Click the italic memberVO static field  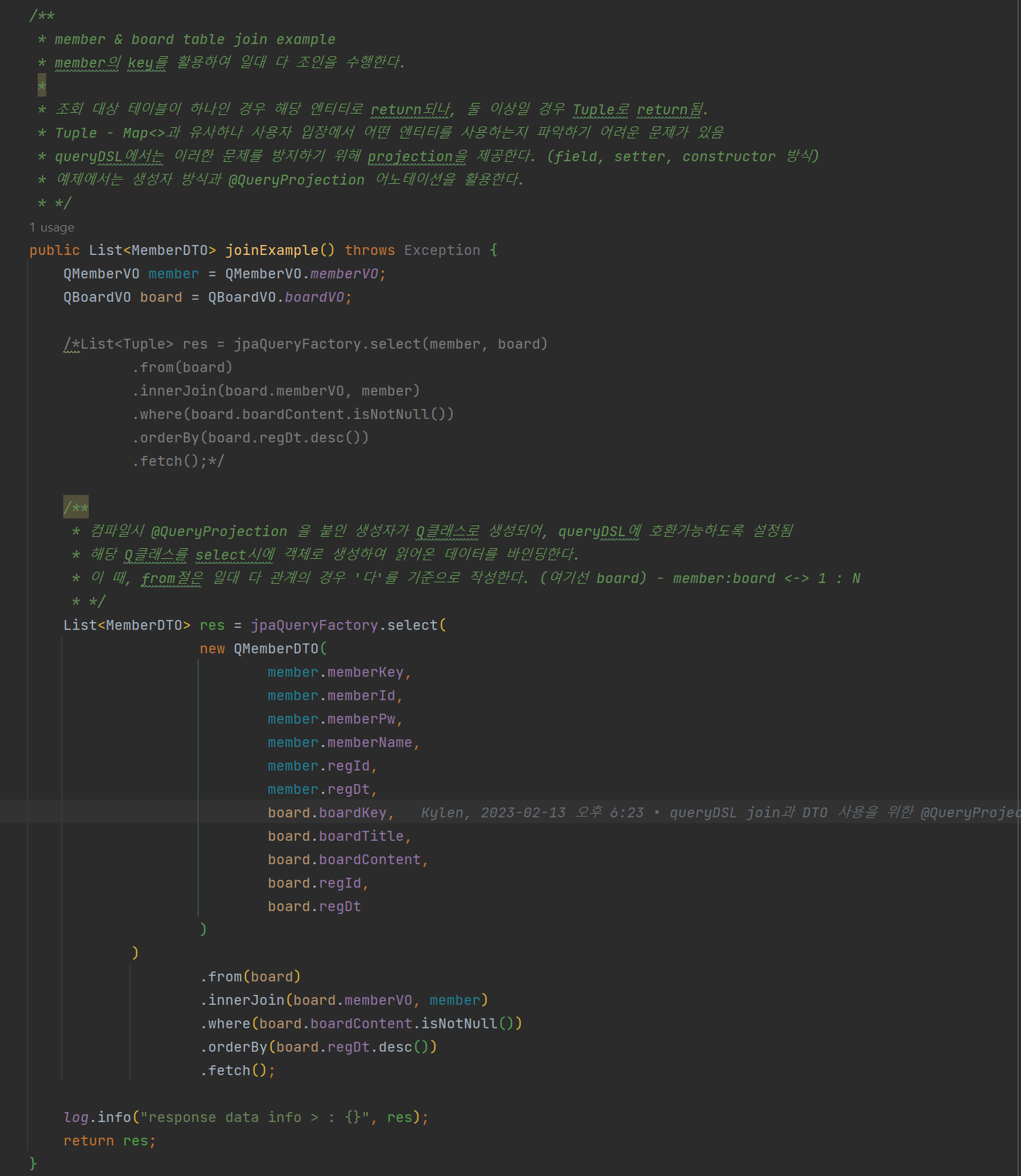pyautogui.click(x=344, y=273)
